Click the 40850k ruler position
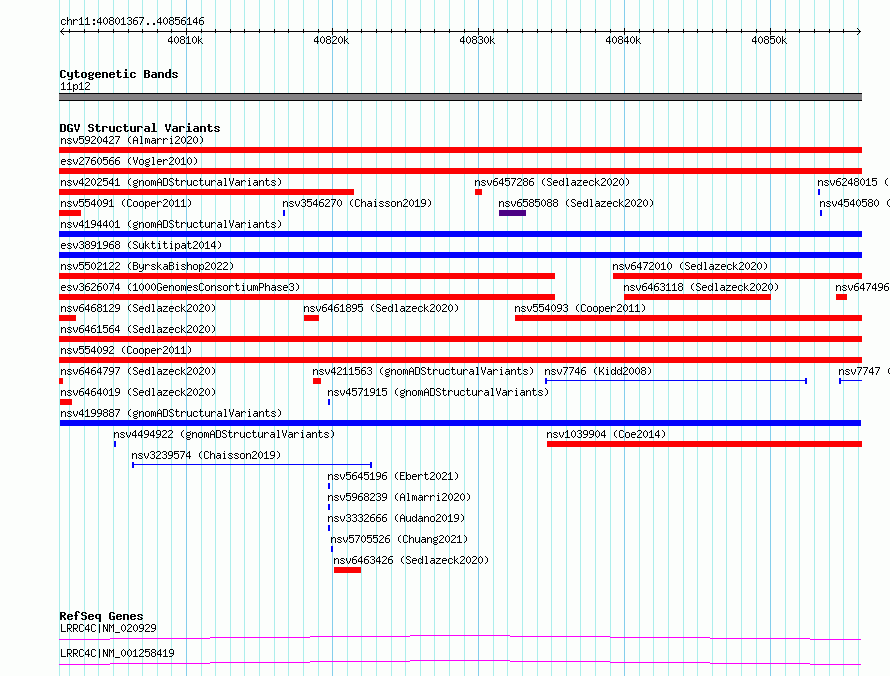 tap(769, 40)
